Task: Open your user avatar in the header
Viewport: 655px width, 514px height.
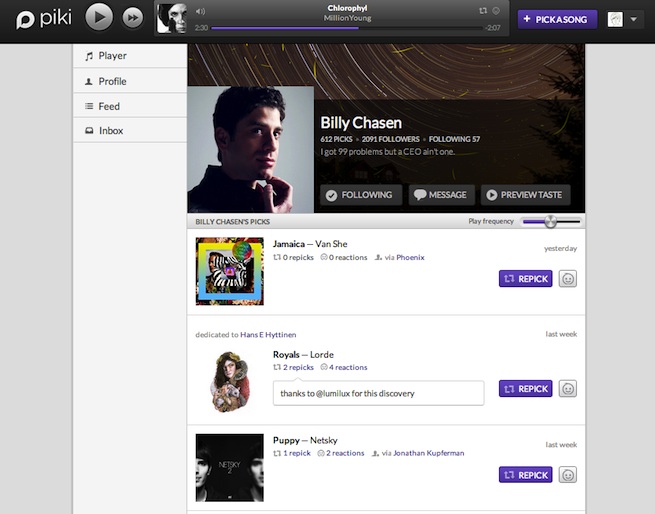Action: (x=615, y=19)
